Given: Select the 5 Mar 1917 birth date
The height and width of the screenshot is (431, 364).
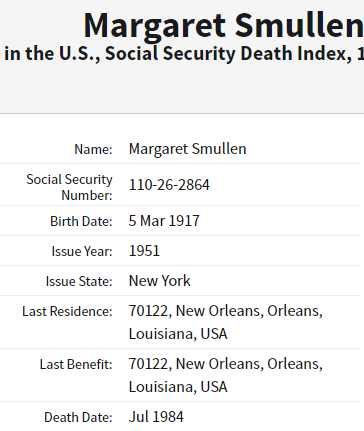Looking at the screenshot, I should pyautogui.click(x=164, y=221).
